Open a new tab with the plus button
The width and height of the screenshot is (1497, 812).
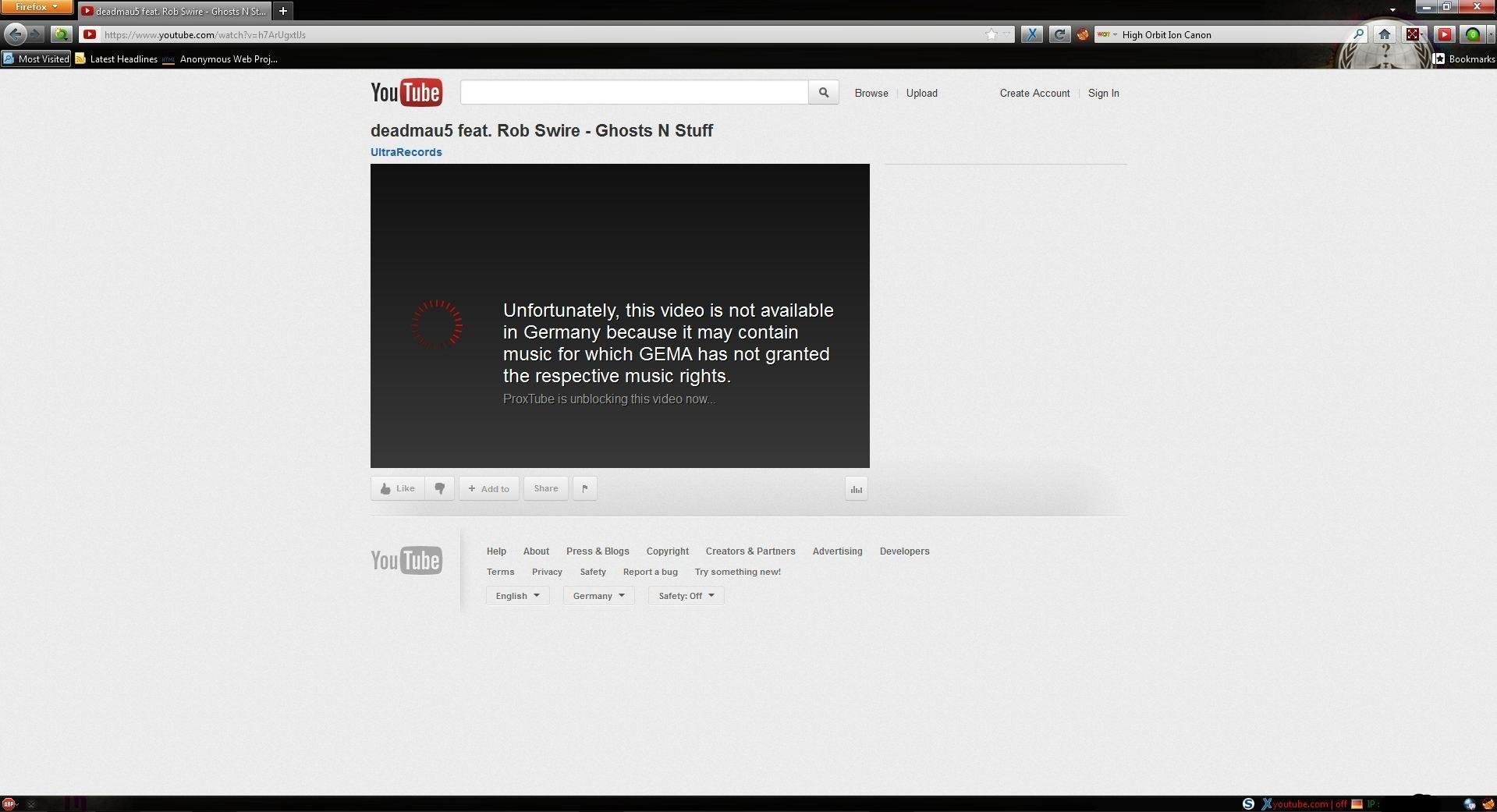point(283,11)
